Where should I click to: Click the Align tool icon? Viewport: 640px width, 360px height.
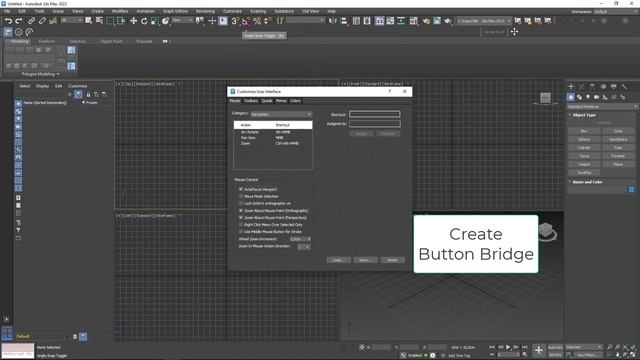(343, 21)
